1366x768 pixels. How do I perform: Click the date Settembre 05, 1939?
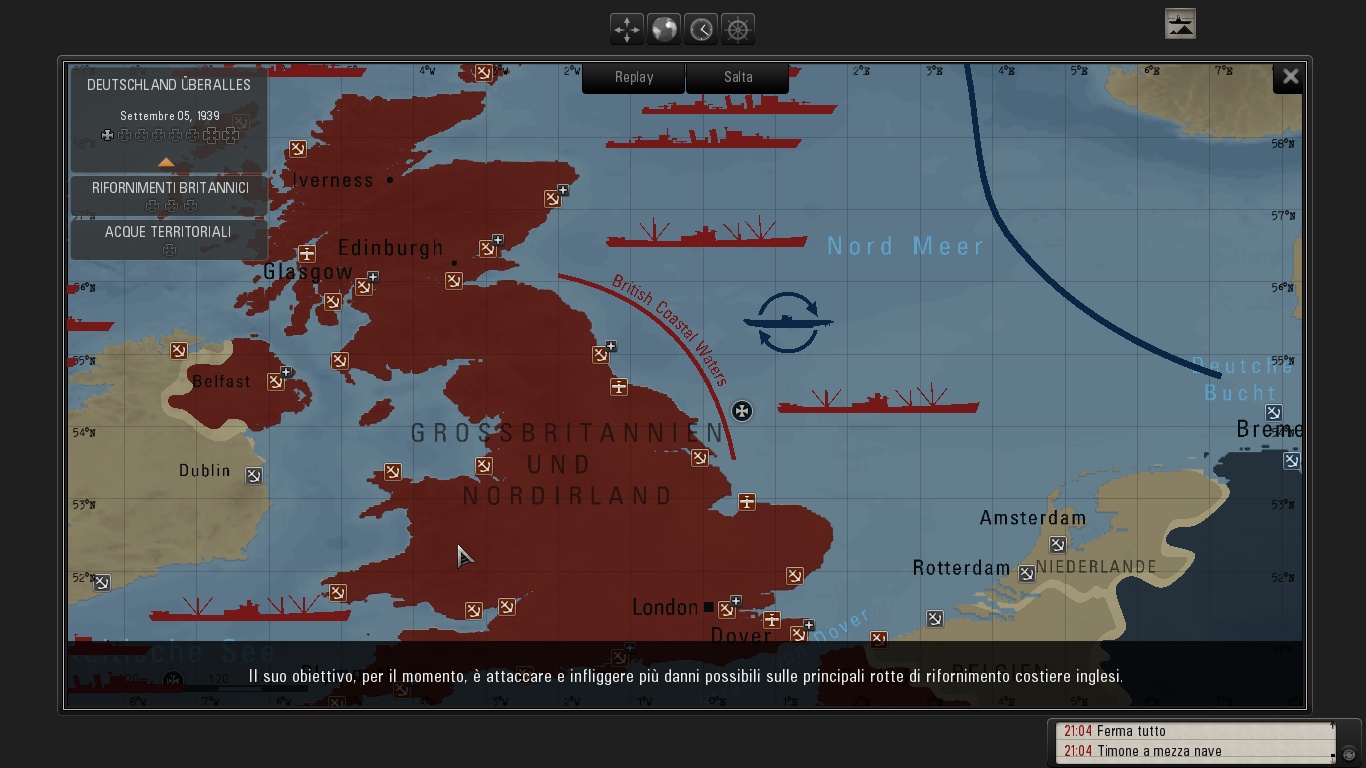click(x=169, y=116)
